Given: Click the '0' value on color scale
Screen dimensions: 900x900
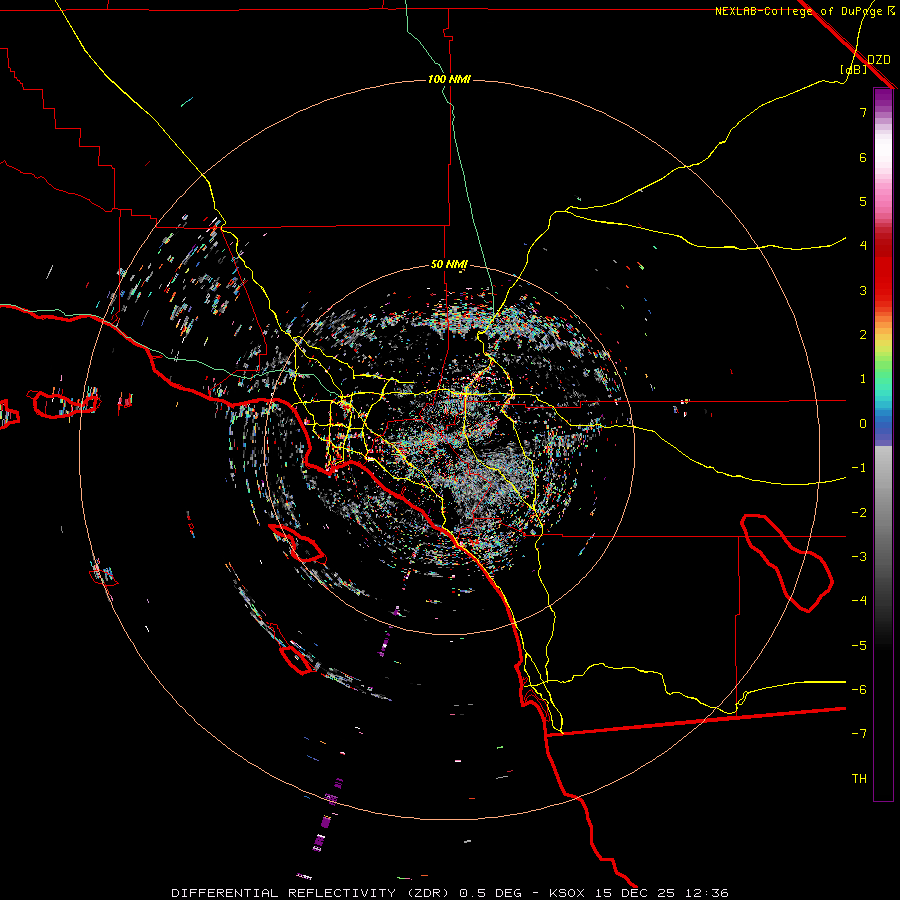Looking at the screenshot, I should point(863,424).
